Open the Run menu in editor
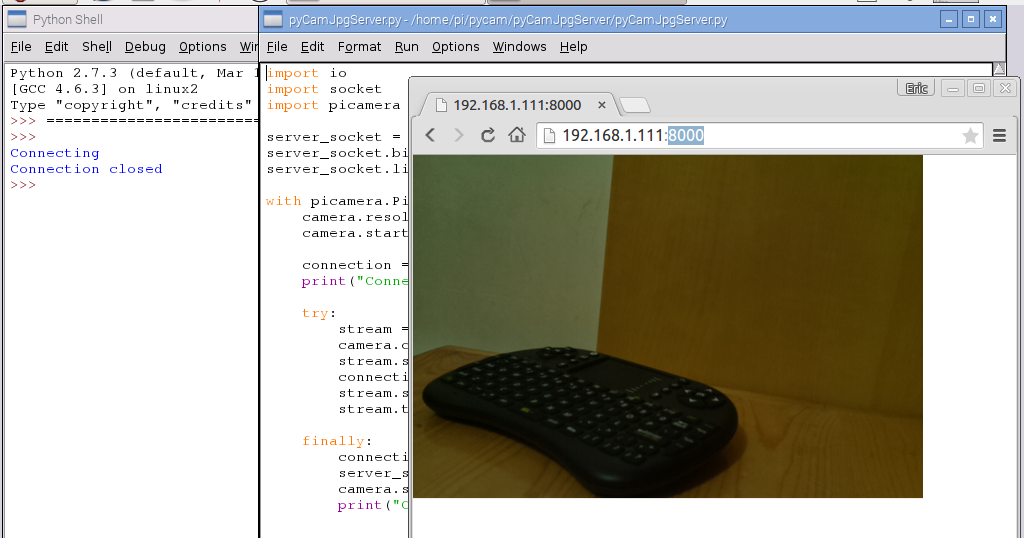1024x538 pixels. pos(406,46)
